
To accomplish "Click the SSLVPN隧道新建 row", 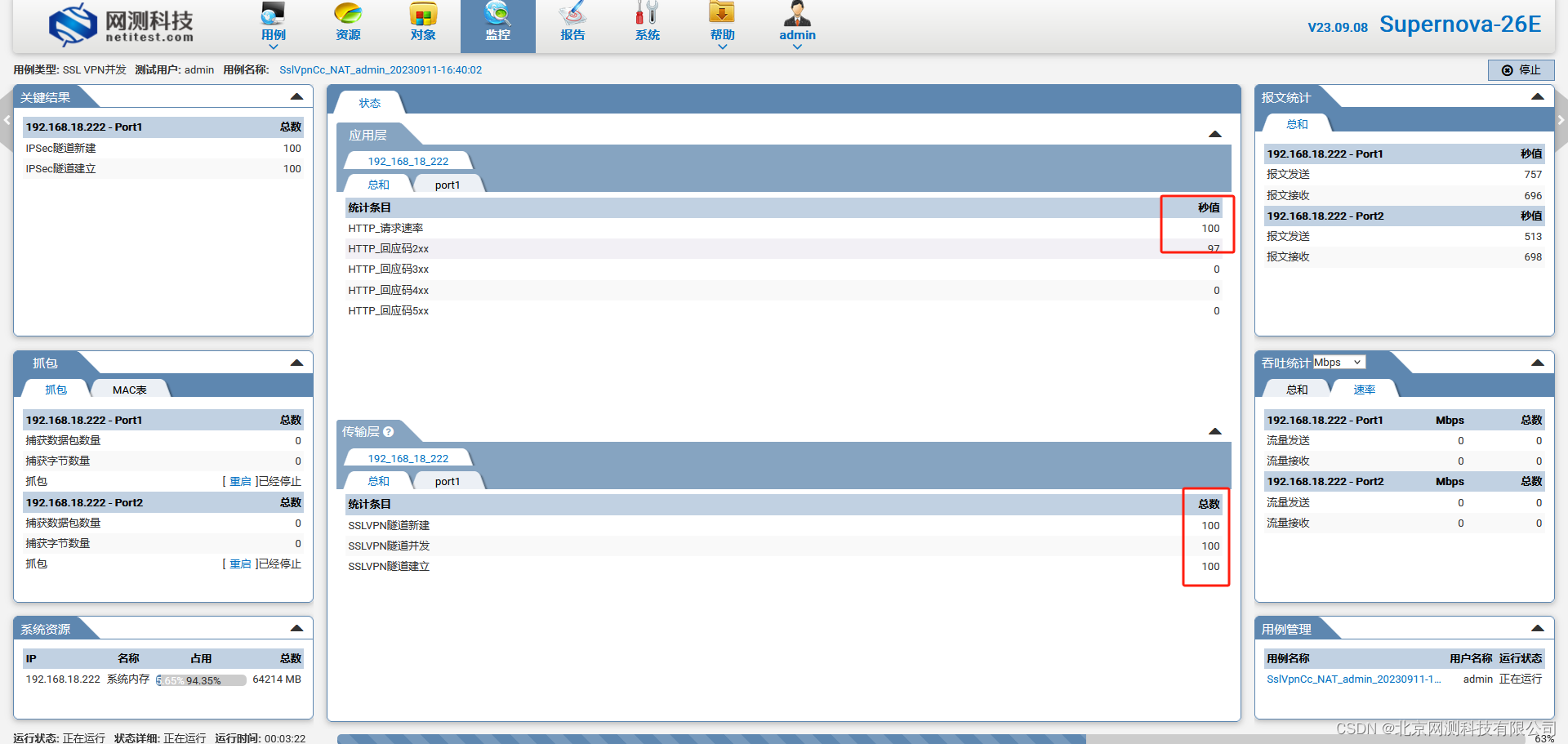I will (783, 526).
